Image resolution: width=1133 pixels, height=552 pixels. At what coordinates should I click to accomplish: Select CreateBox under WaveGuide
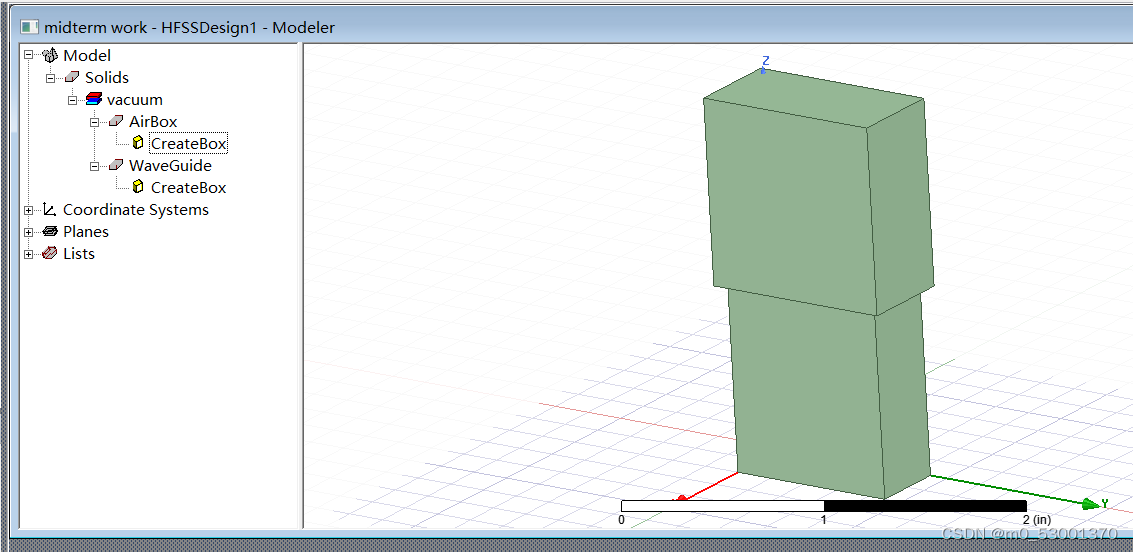click(189, 188)
